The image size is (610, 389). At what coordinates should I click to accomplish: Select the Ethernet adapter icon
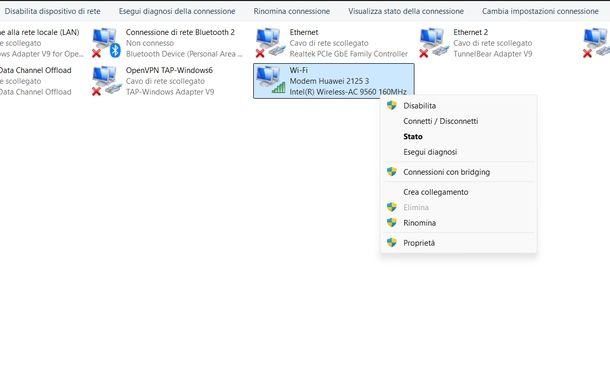270,42
